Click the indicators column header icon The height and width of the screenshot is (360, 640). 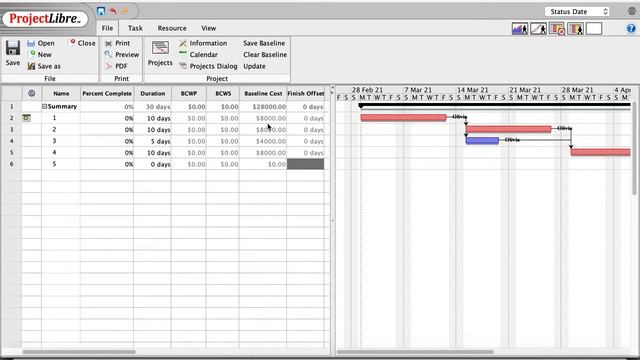click(x=31, y=93)
